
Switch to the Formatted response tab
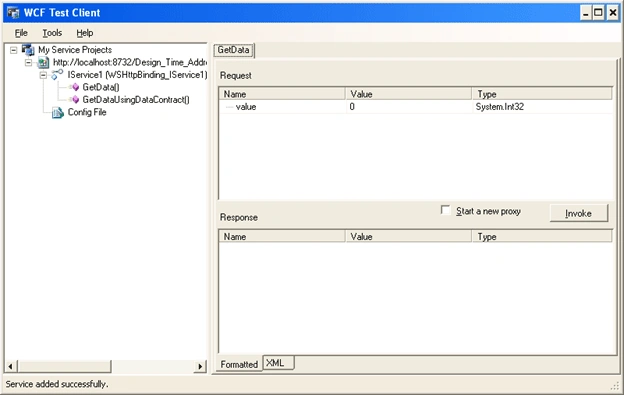click(x=239, y=364)
